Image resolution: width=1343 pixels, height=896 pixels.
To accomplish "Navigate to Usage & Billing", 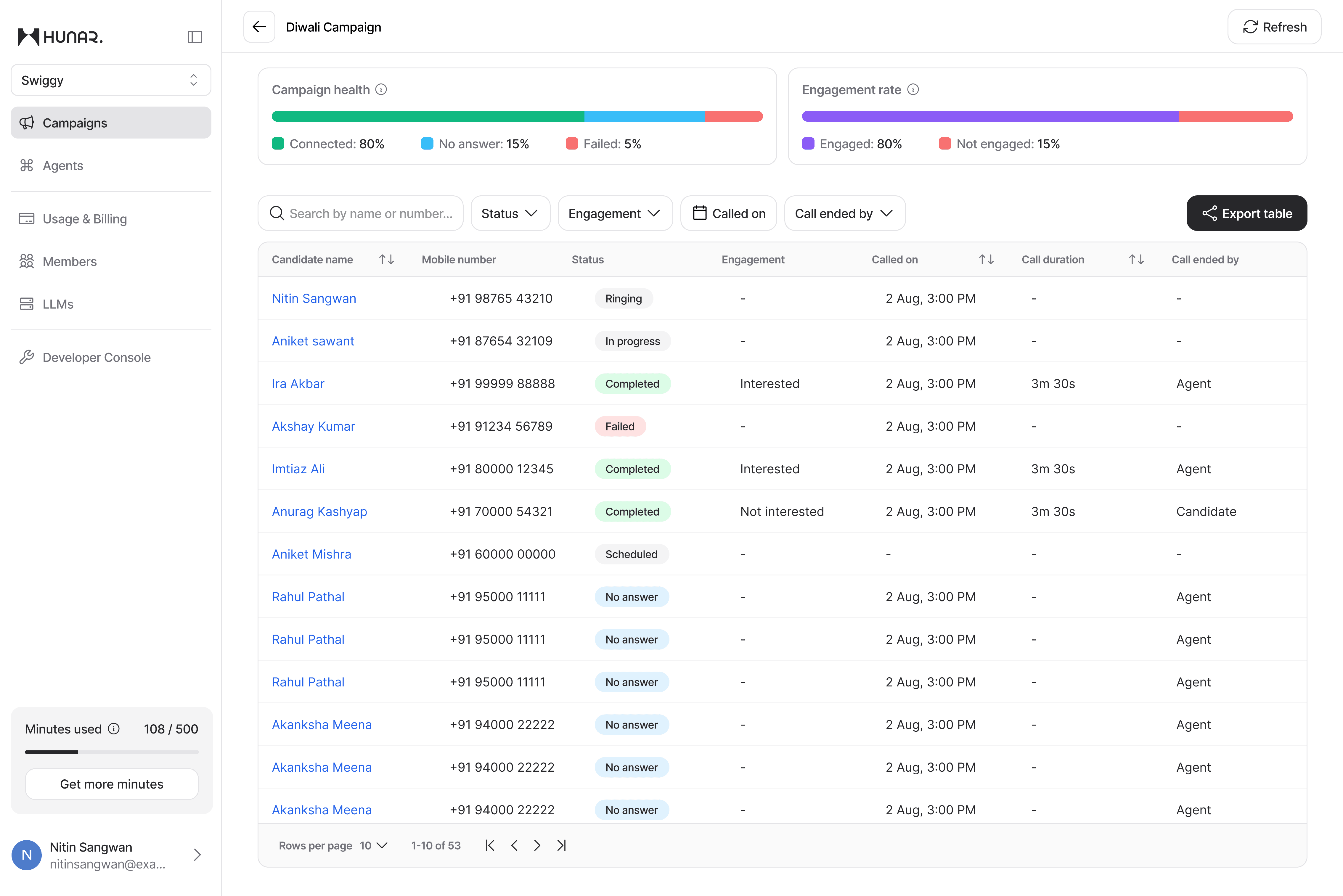I will pos(85,219).
